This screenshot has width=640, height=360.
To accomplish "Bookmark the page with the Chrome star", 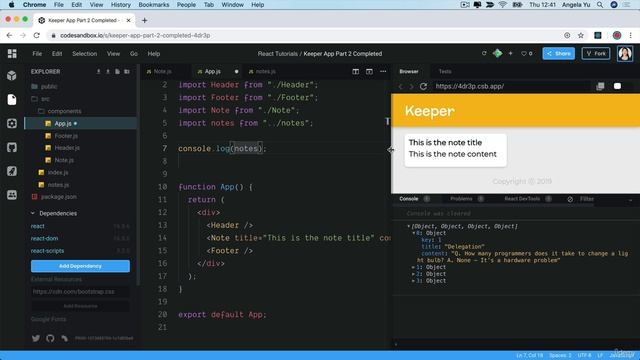I will pyautogui.click(x=581, y=36).
